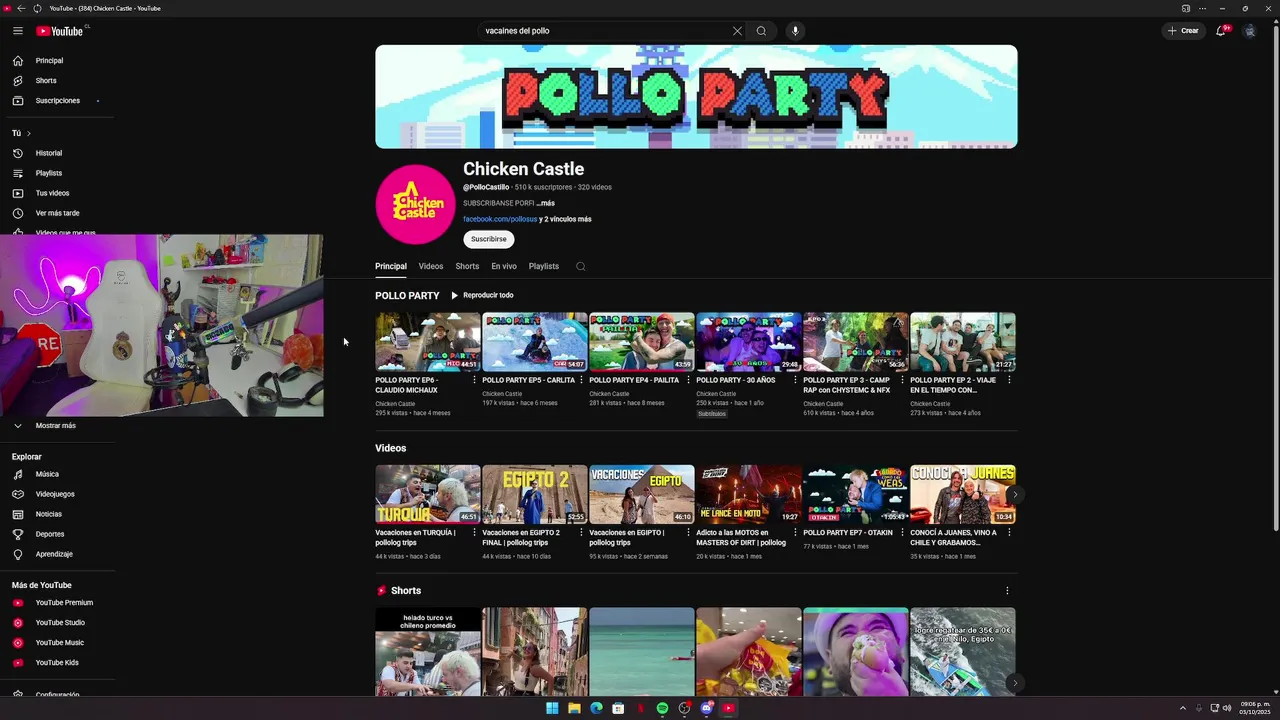Image resolution: width=1280 pixels, height=720 pixels.
Task: Open POLLO PARTY - 30 AÑOS thumbnail
Action: (749, 342)
